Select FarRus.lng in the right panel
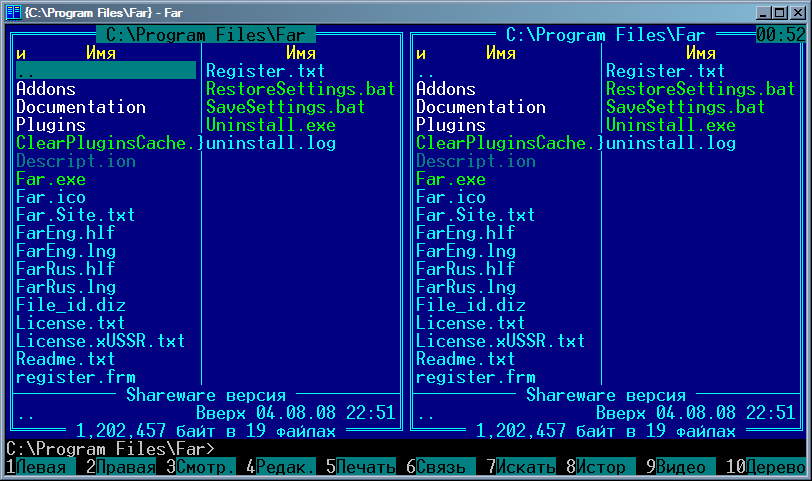Screen dimensions: 812x481 click(466, 287)
